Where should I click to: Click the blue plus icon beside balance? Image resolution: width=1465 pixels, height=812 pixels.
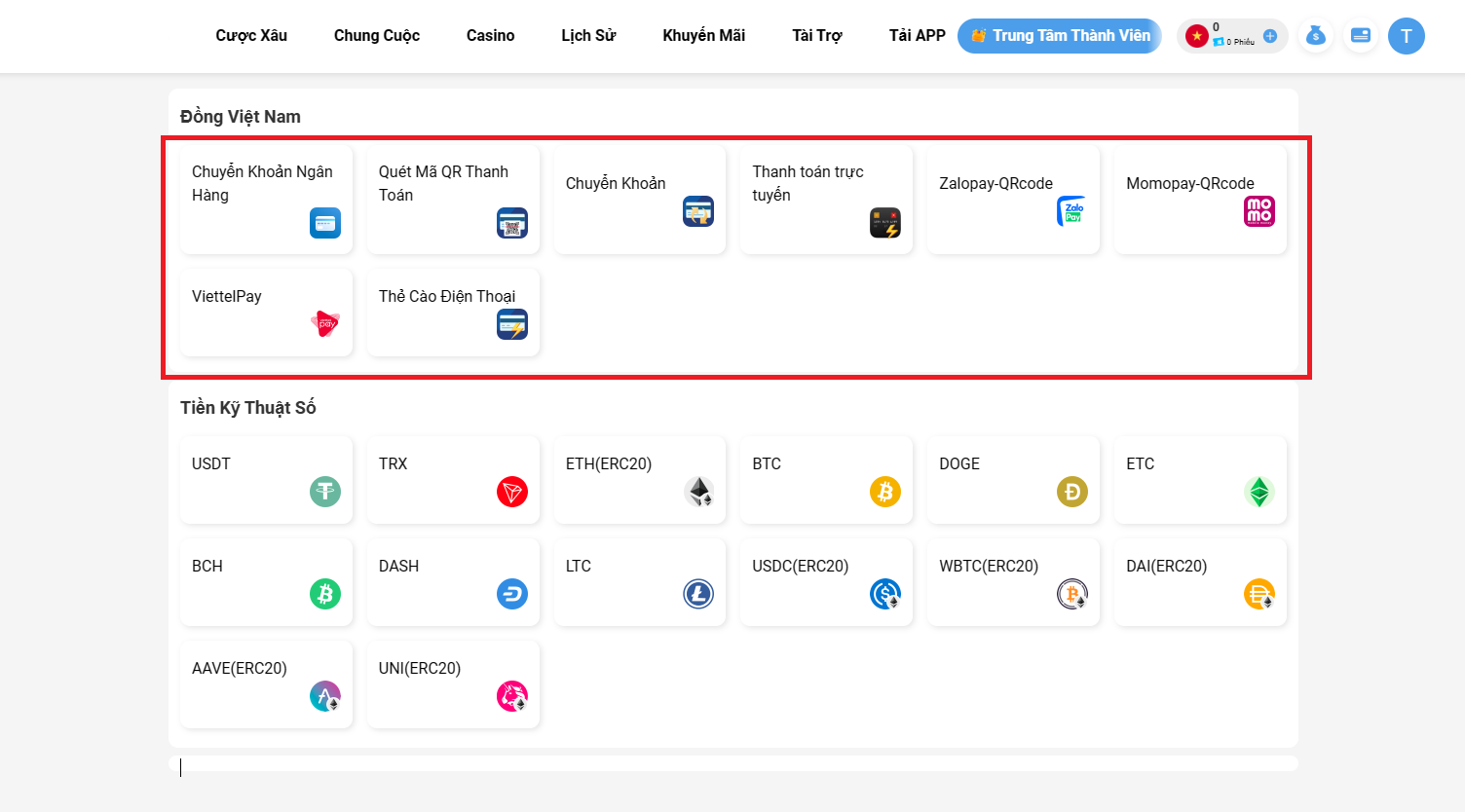pos(1270,36)
